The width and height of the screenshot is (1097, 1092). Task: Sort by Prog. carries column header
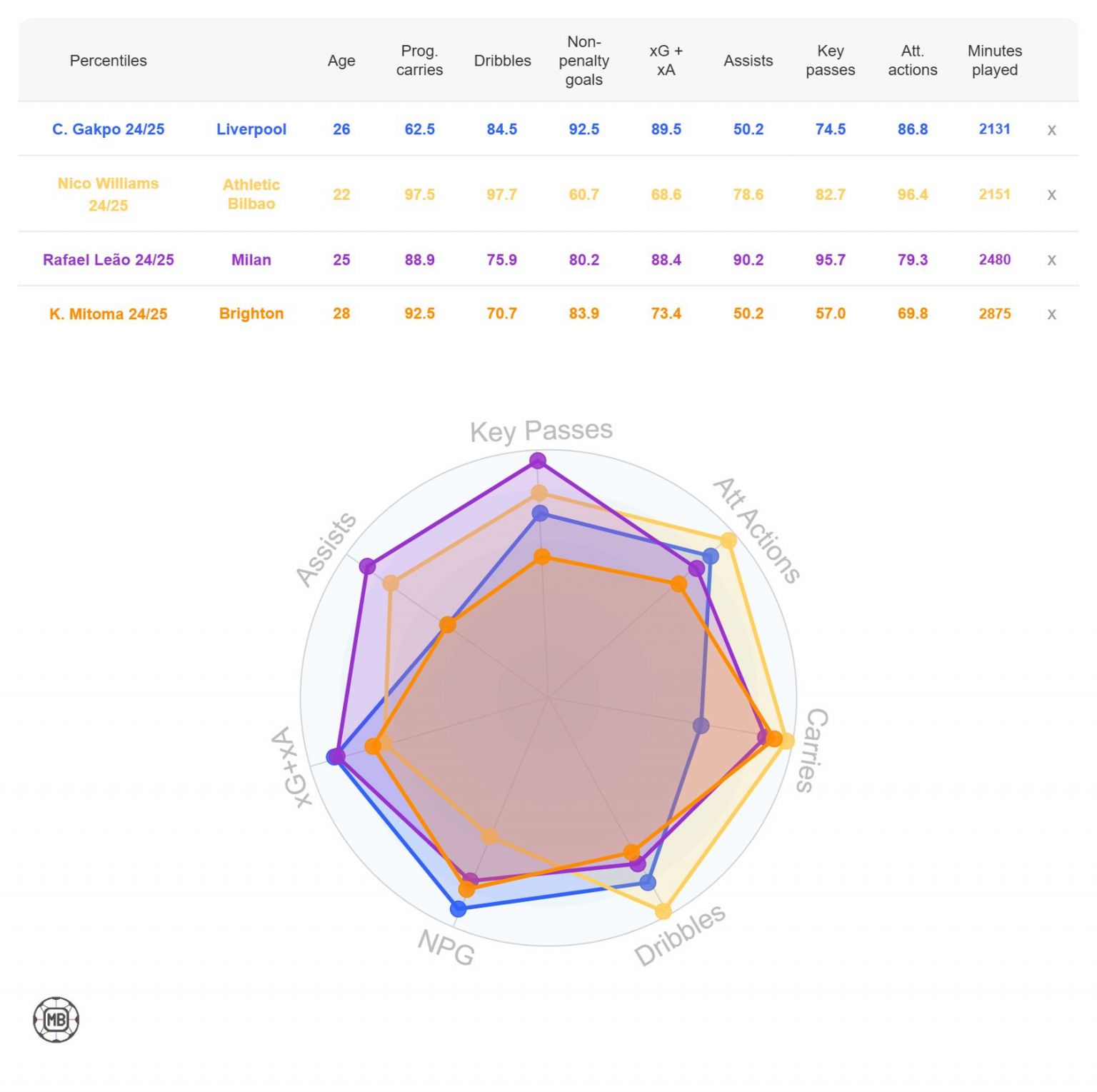click(419, 61)
